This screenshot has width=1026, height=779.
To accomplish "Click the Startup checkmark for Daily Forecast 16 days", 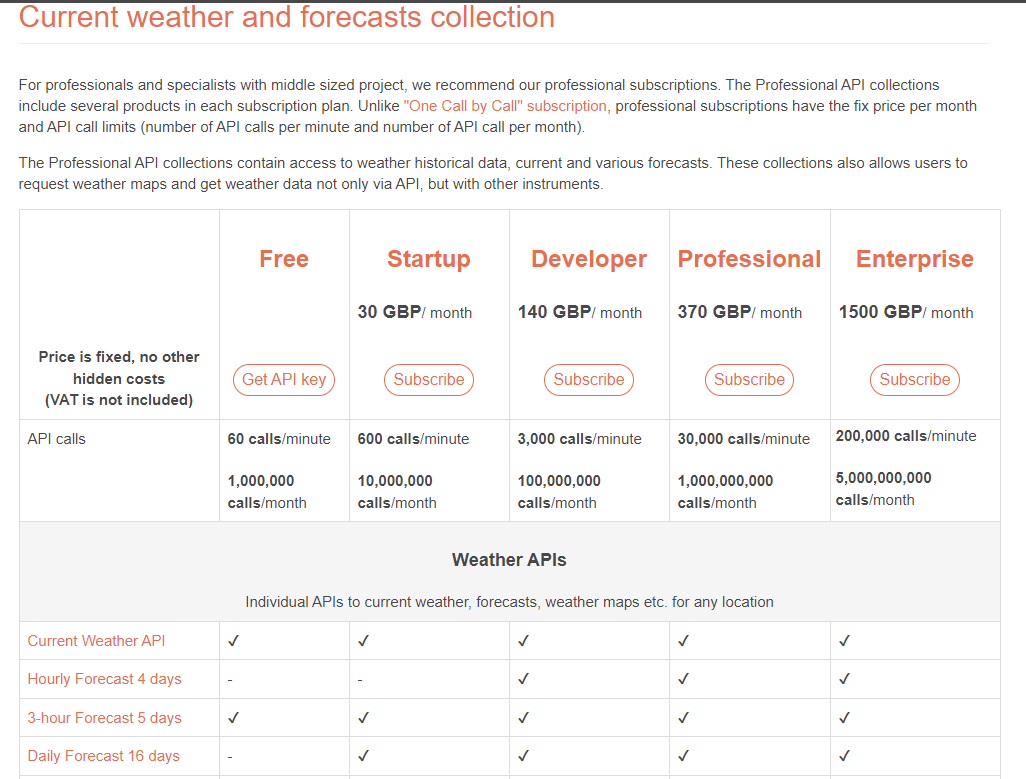I will tap(364, 756).
